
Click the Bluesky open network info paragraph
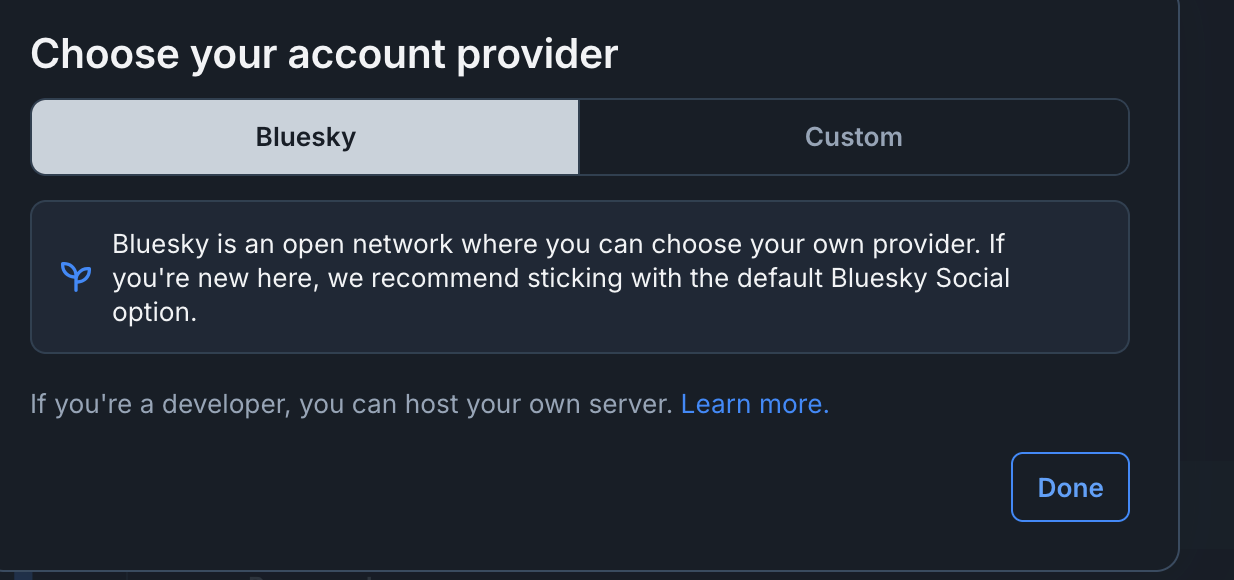pyautogui.click(x=561, y=278)
